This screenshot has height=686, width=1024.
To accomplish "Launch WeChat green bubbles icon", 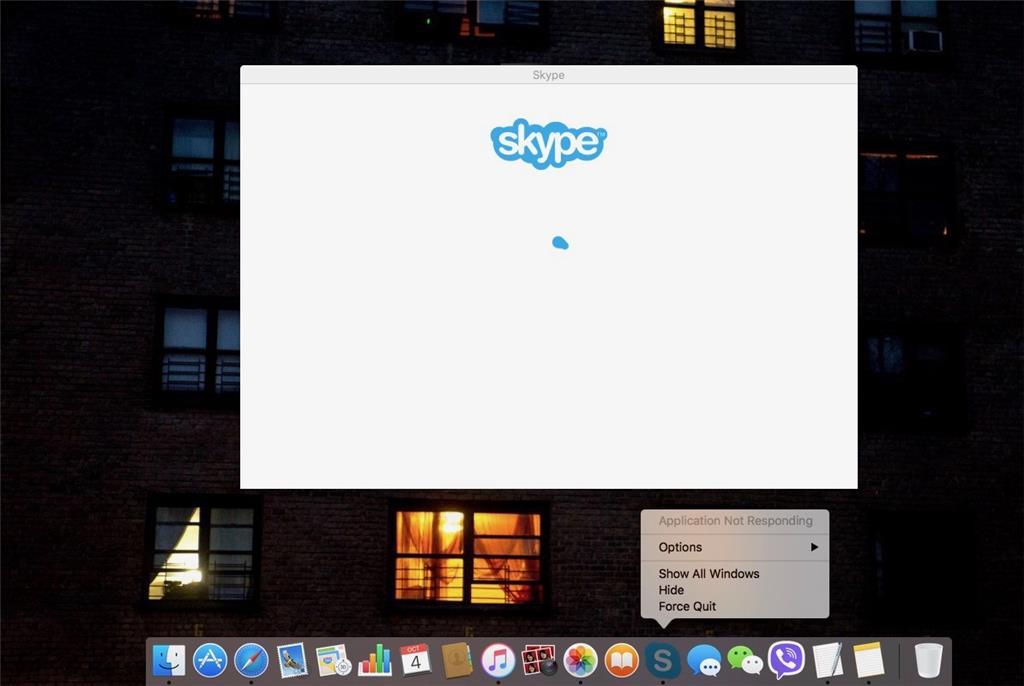I will pos(745,660).
